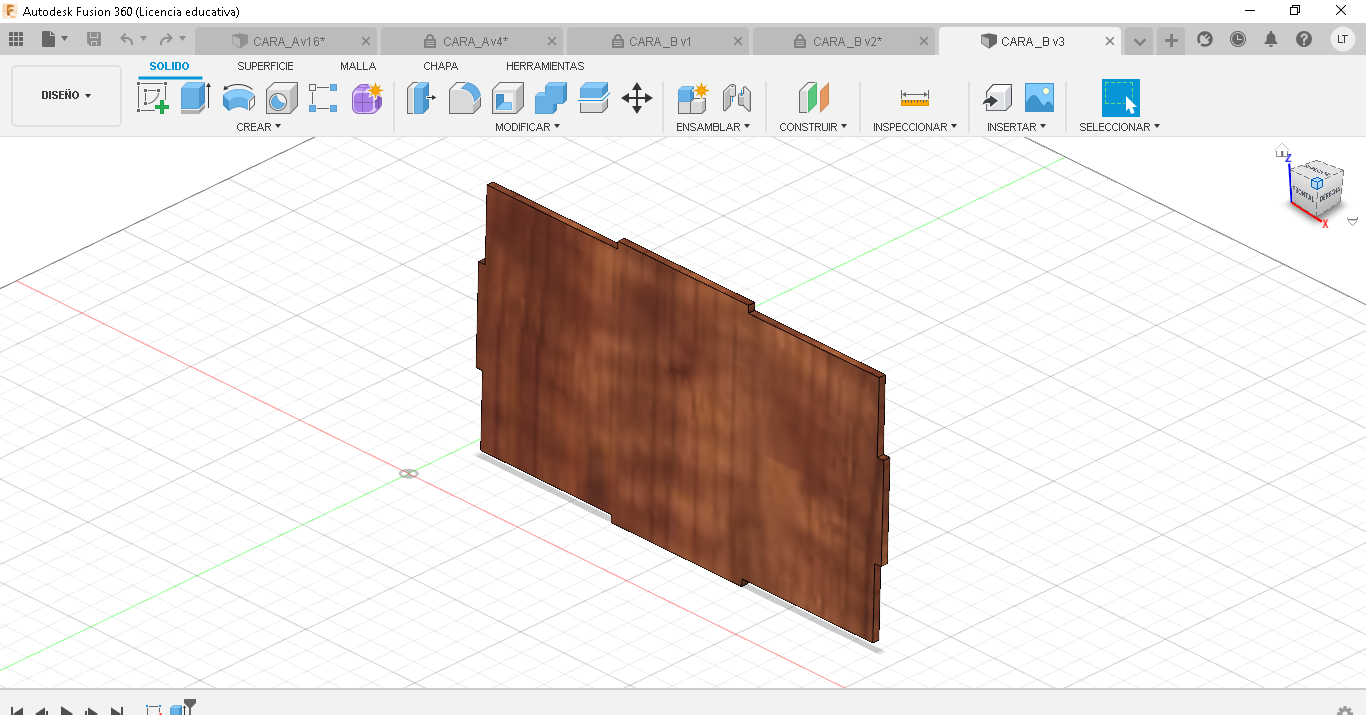Open the notifications bell
The width and height of the screenshot is (1366, 715).
[x=1271, y=39]
